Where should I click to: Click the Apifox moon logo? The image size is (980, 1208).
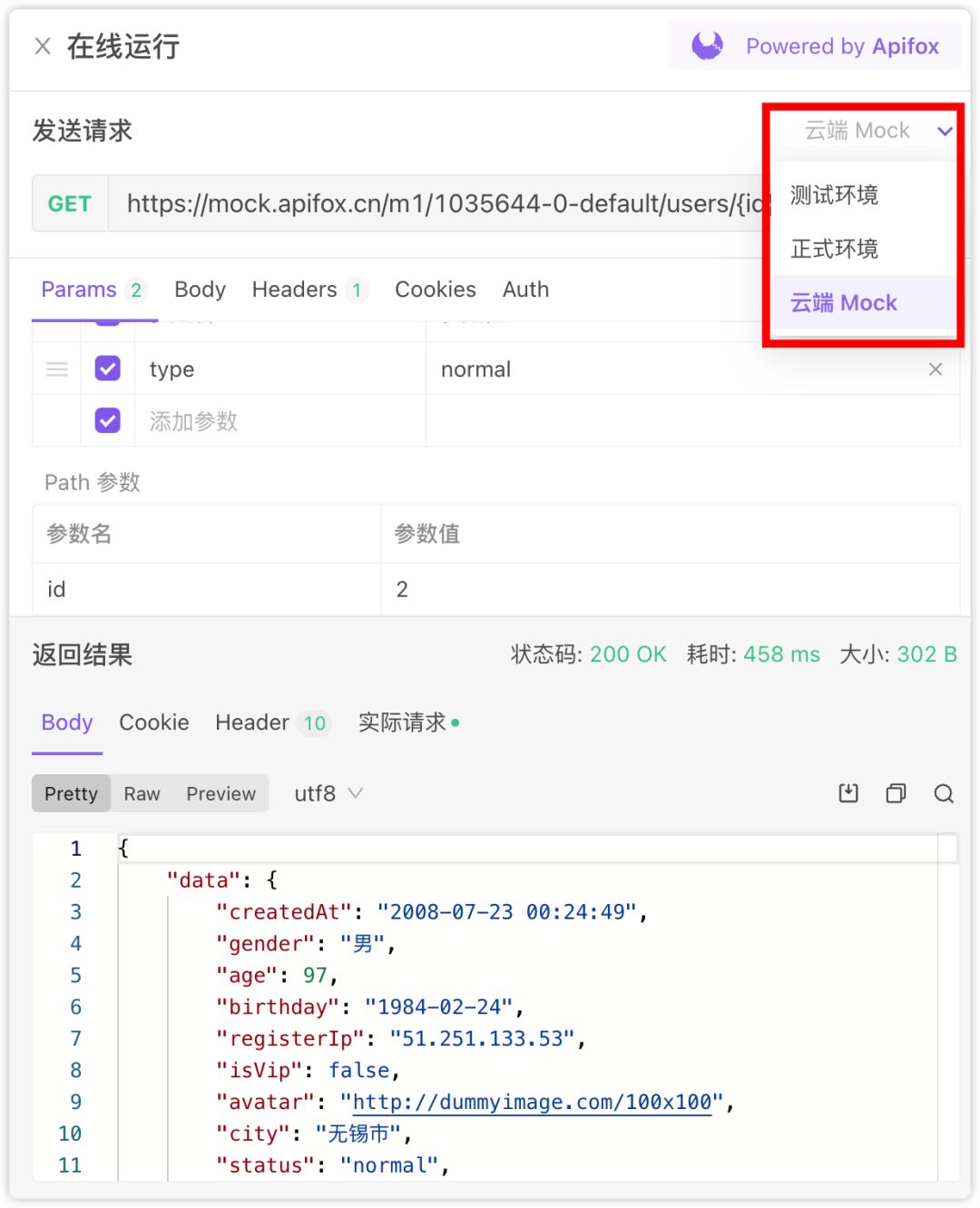coord(707,45)
